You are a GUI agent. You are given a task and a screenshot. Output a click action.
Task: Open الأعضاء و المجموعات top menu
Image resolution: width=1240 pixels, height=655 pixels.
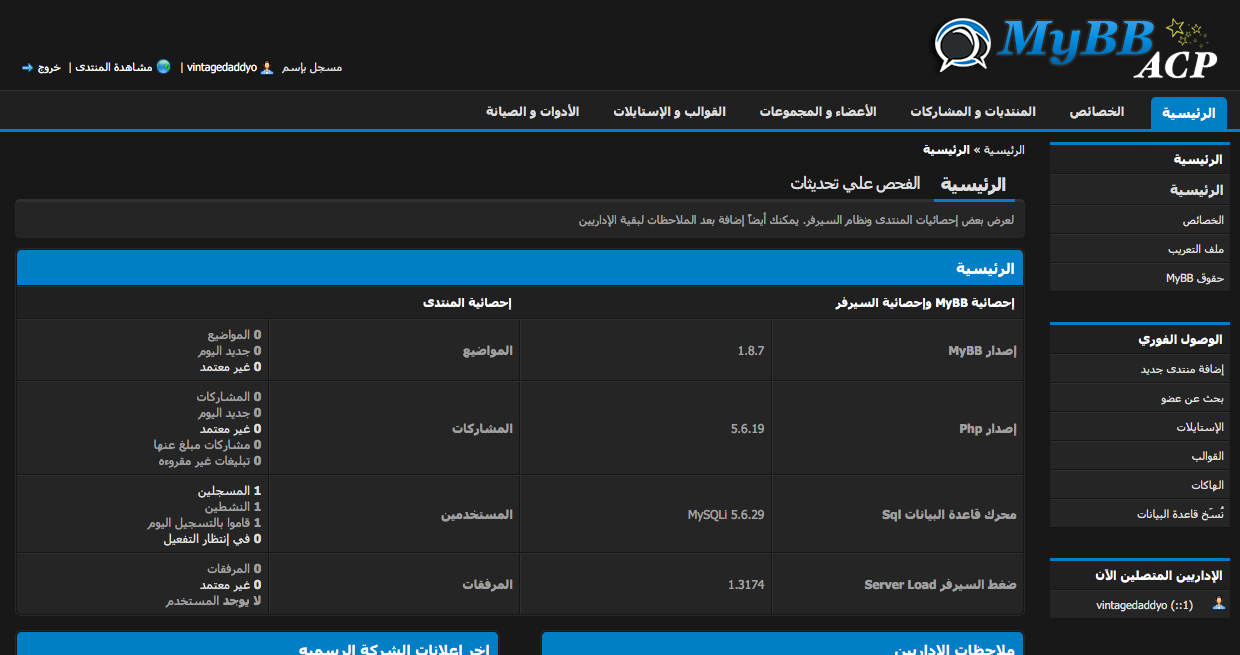[x=817, y=112]
